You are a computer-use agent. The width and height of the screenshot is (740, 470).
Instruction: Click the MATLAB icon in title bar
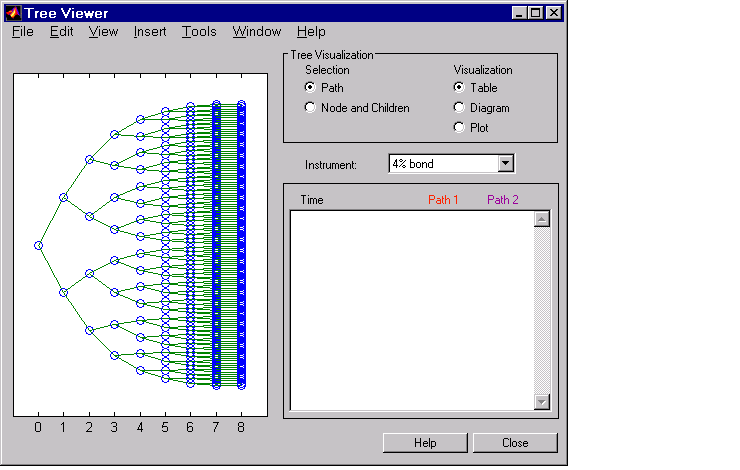13,13
